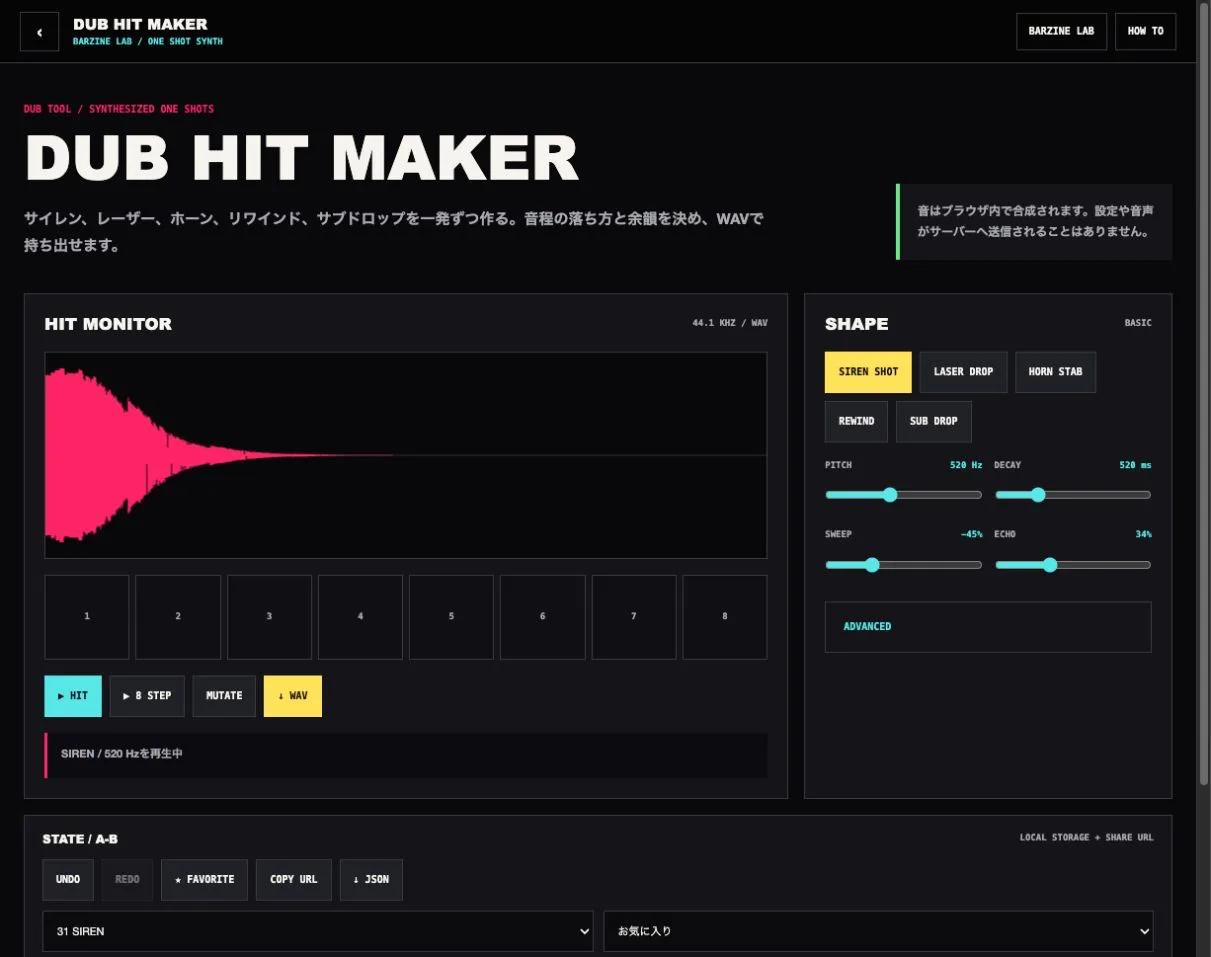1211x957 pixels.
Task: Click the waveform display in Hit Monitor
Action: pos(406,455)
